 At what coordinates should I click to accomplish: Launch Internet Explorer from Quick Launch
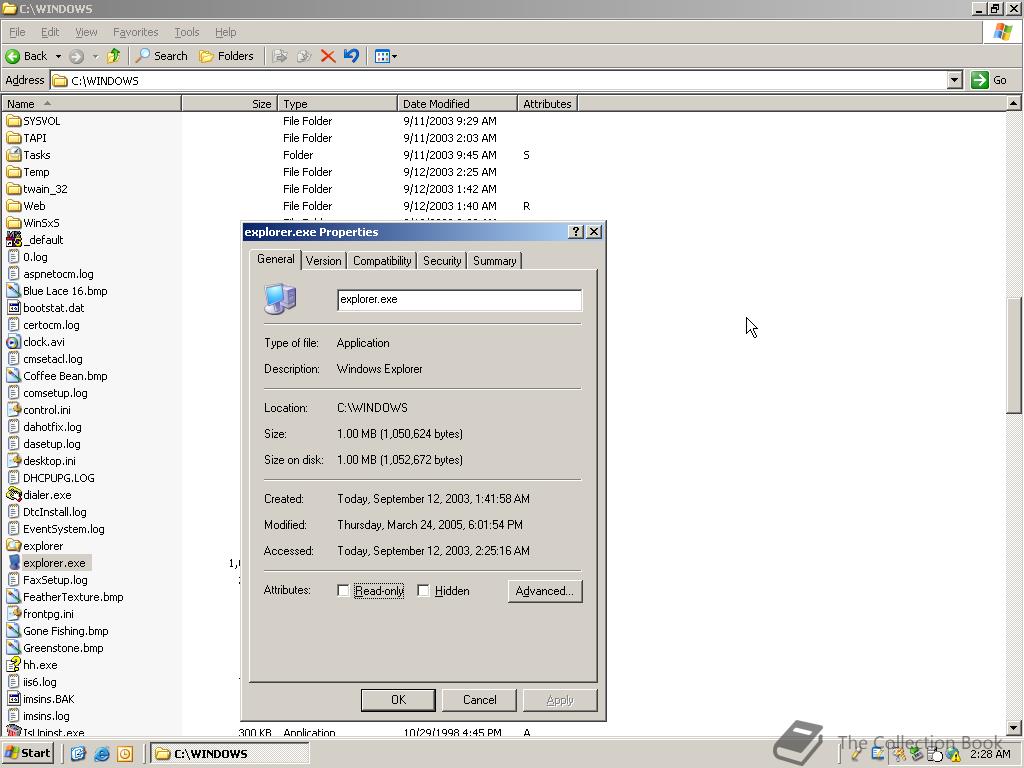pos(101,754)
